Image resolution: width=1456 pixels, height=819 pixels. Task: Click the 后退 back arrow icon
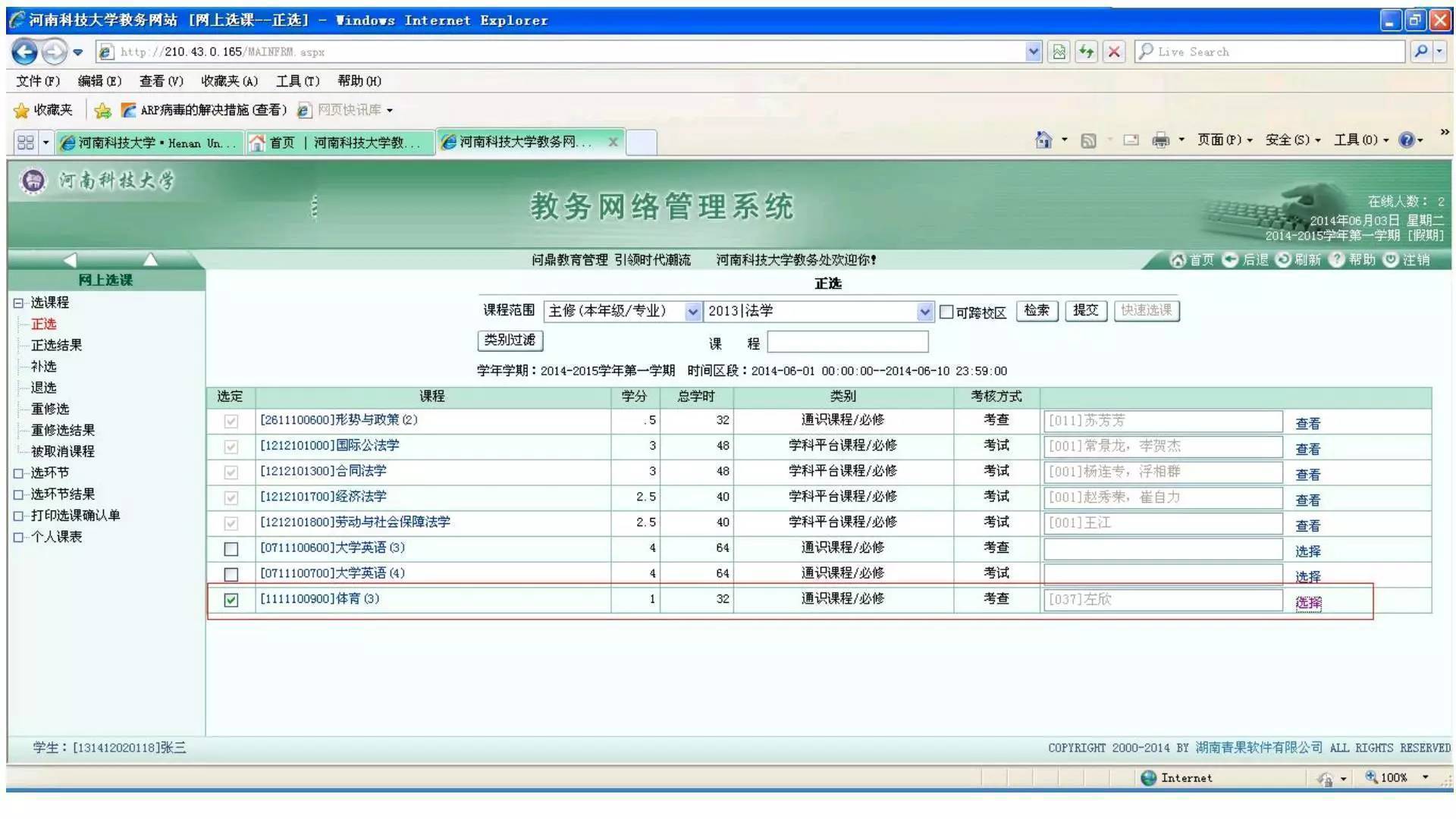tap(1231, 259)
